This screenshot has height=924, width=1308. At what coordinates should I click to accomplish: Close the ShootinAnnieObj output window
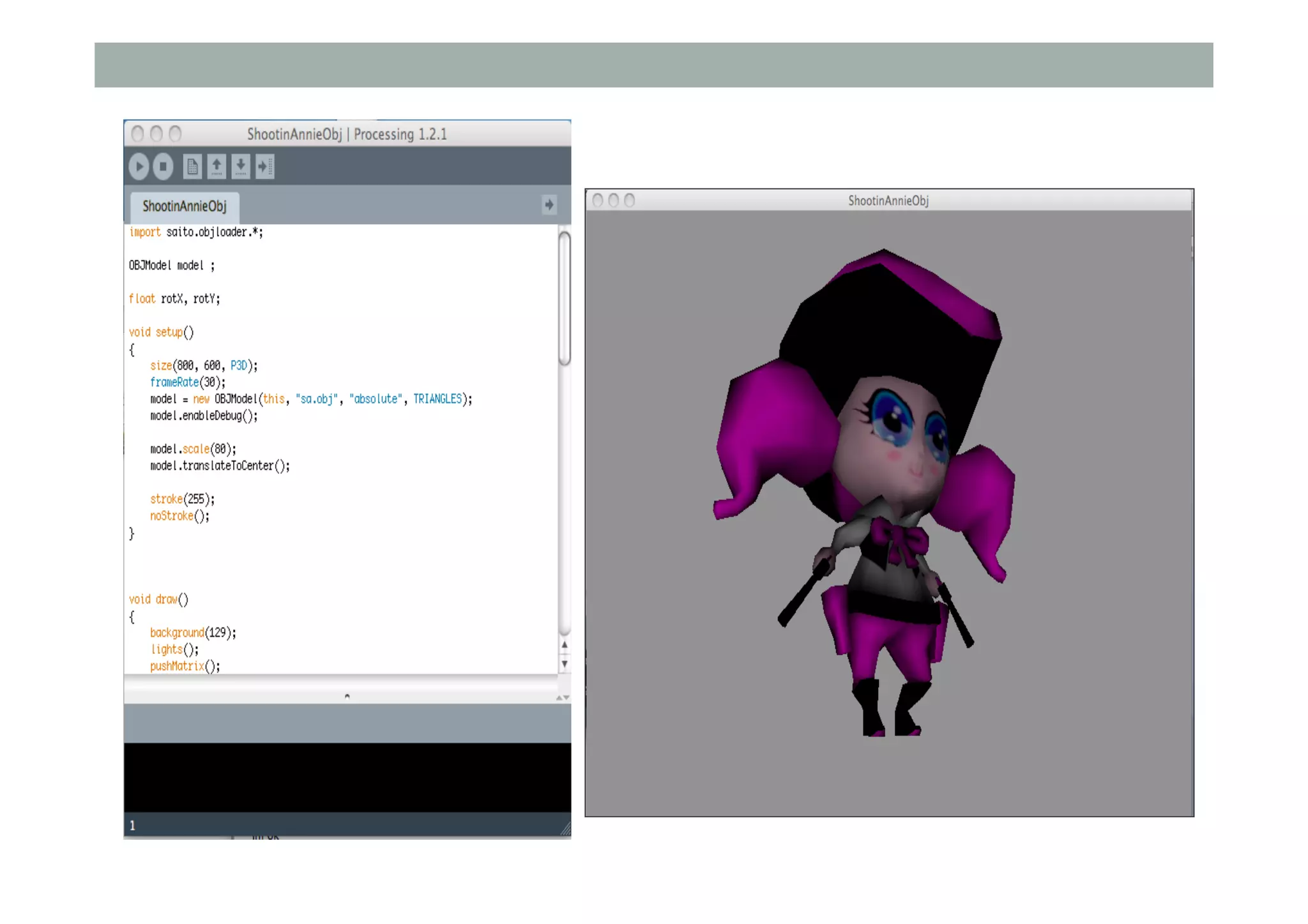click(x=598, y=201)
